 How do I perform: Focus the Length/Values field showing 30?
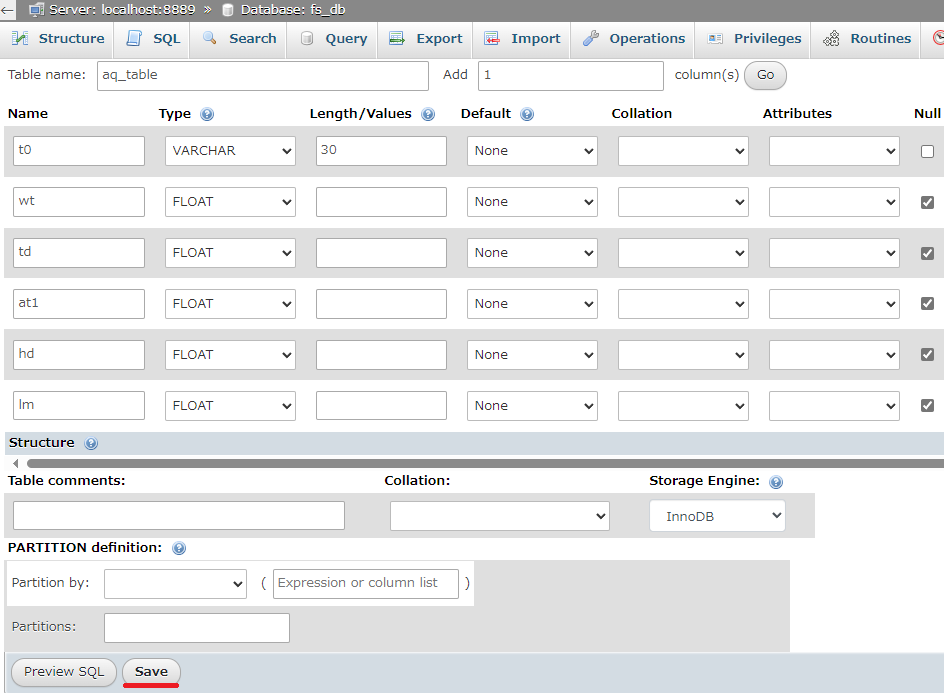pos(381,151)
